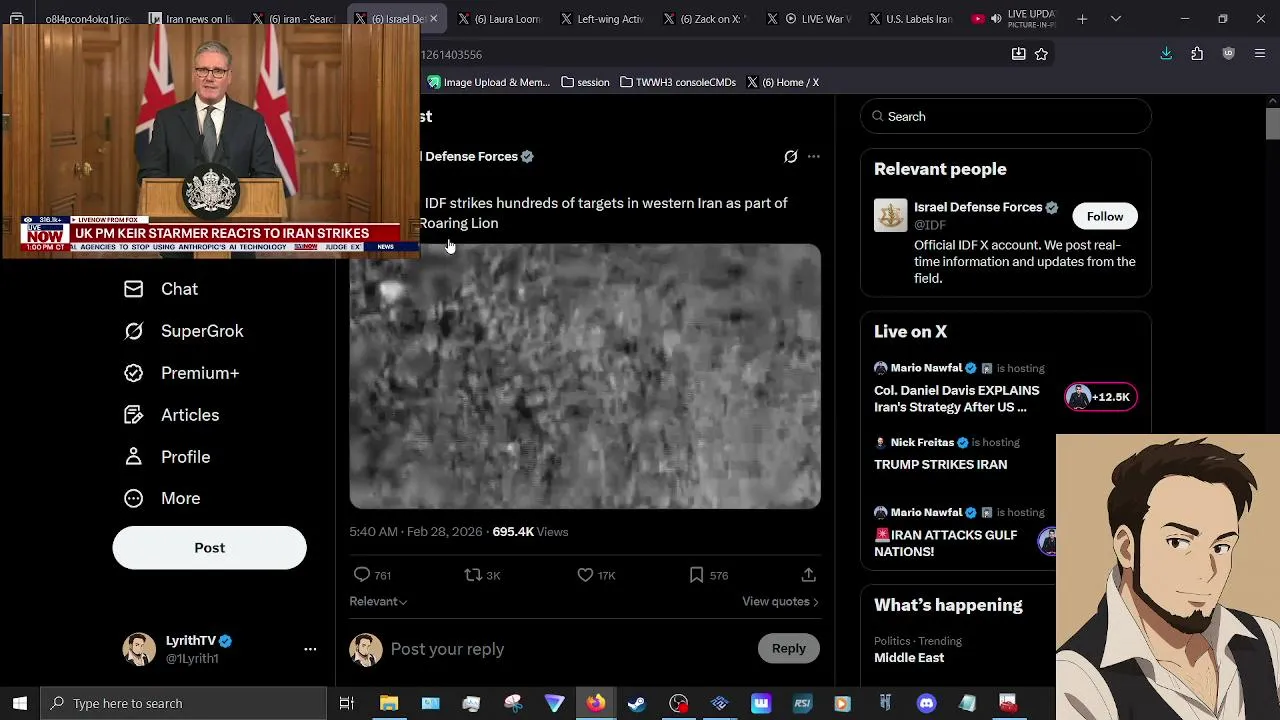Open Image Upload & Mem bookmark

coord(489,82)
